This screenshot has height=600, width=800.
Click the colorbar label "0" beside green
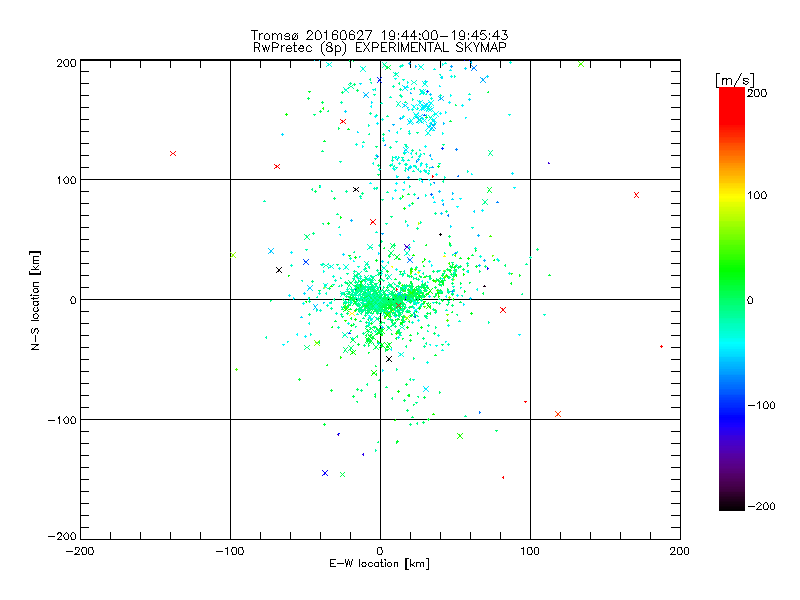[750, 300]
